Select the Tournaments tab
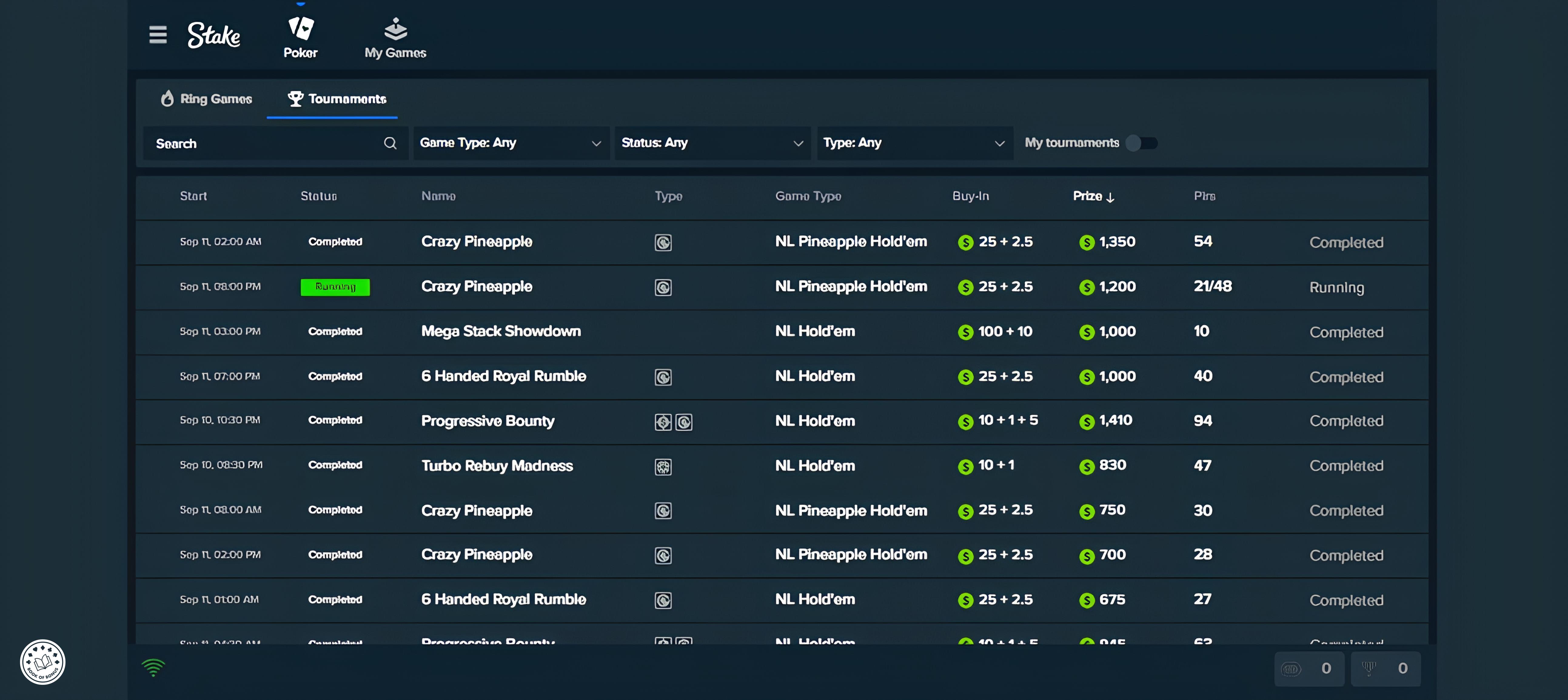 click(337, 99)
